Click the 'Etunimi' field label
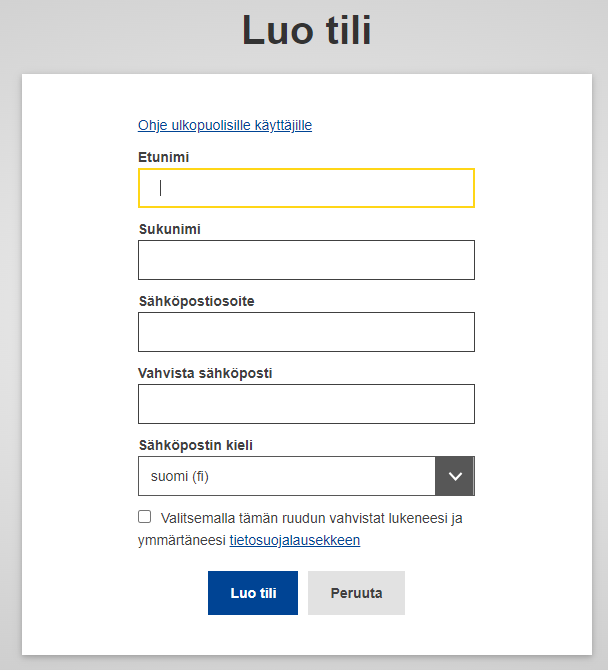Image resolution: width=608 pixels, height=670 pixels. pos(164,157)
